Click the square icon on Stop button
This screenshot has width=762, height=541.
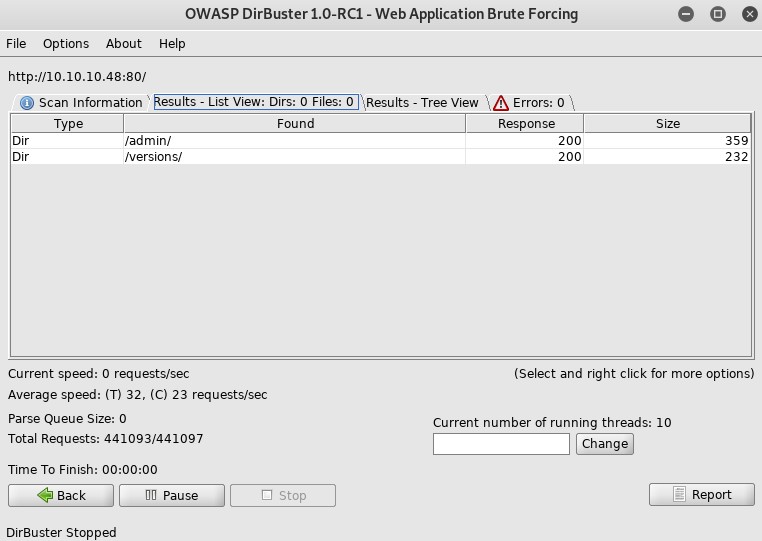(x=267, y=495)
